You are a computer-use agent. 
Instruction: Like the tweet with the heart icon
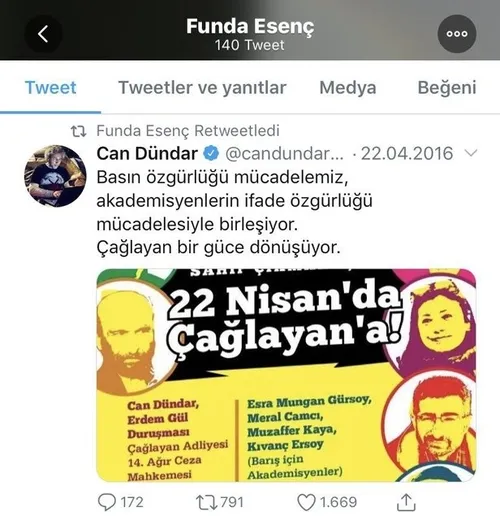(x=306, y=502)
